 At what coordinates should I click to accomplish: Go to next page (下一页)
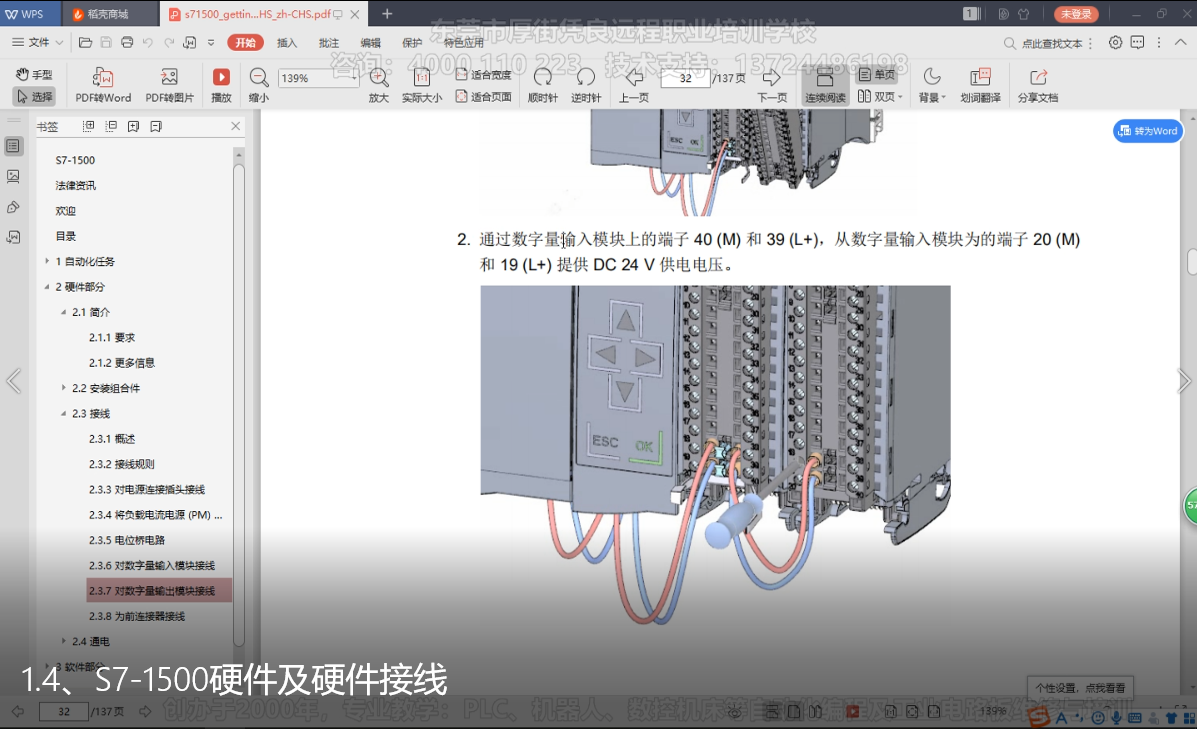[x=772, y=85]
